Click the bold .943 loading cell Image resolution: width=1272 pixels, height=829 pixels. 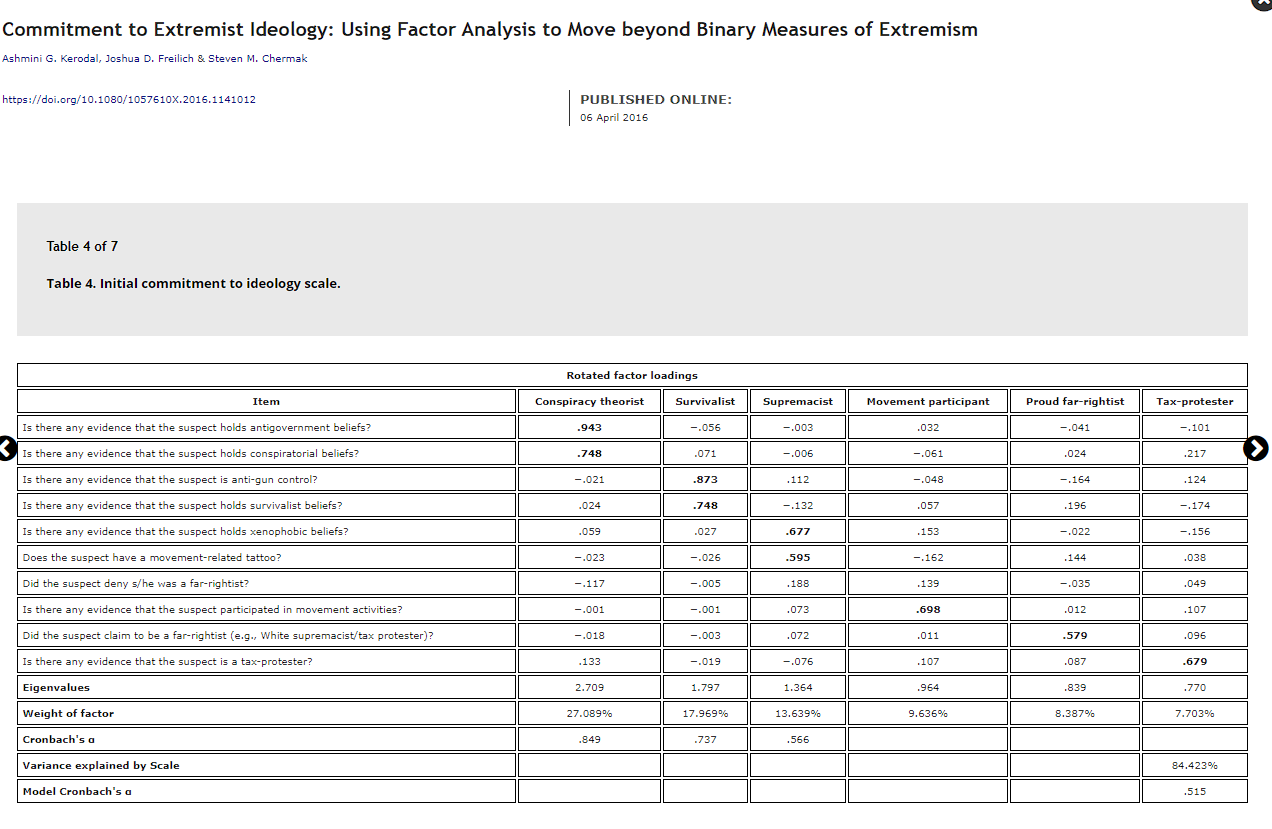coord(590,427)
